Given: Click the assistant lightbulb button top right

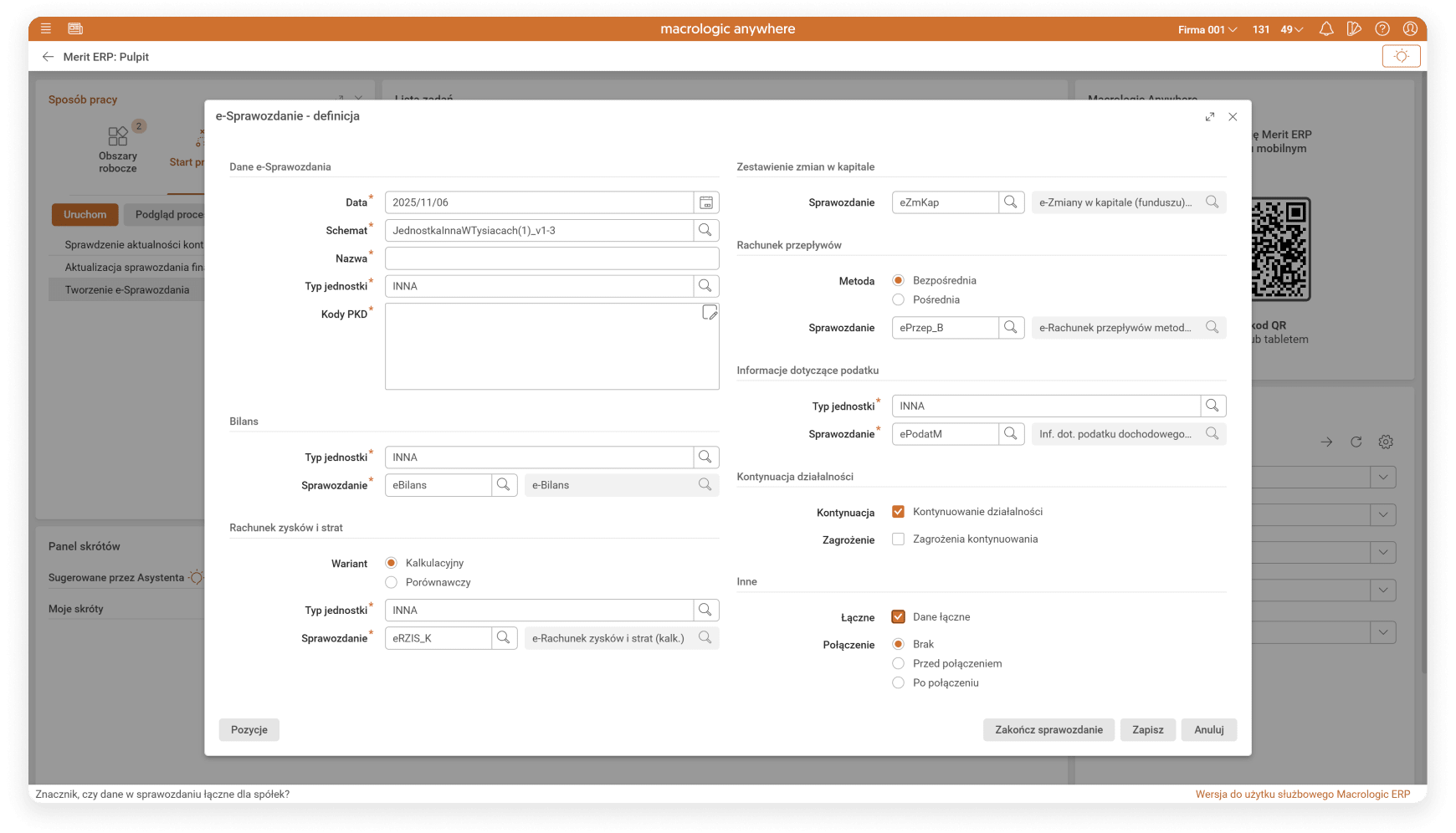Looking at the screenshot, I should [x=1401, y=56].
